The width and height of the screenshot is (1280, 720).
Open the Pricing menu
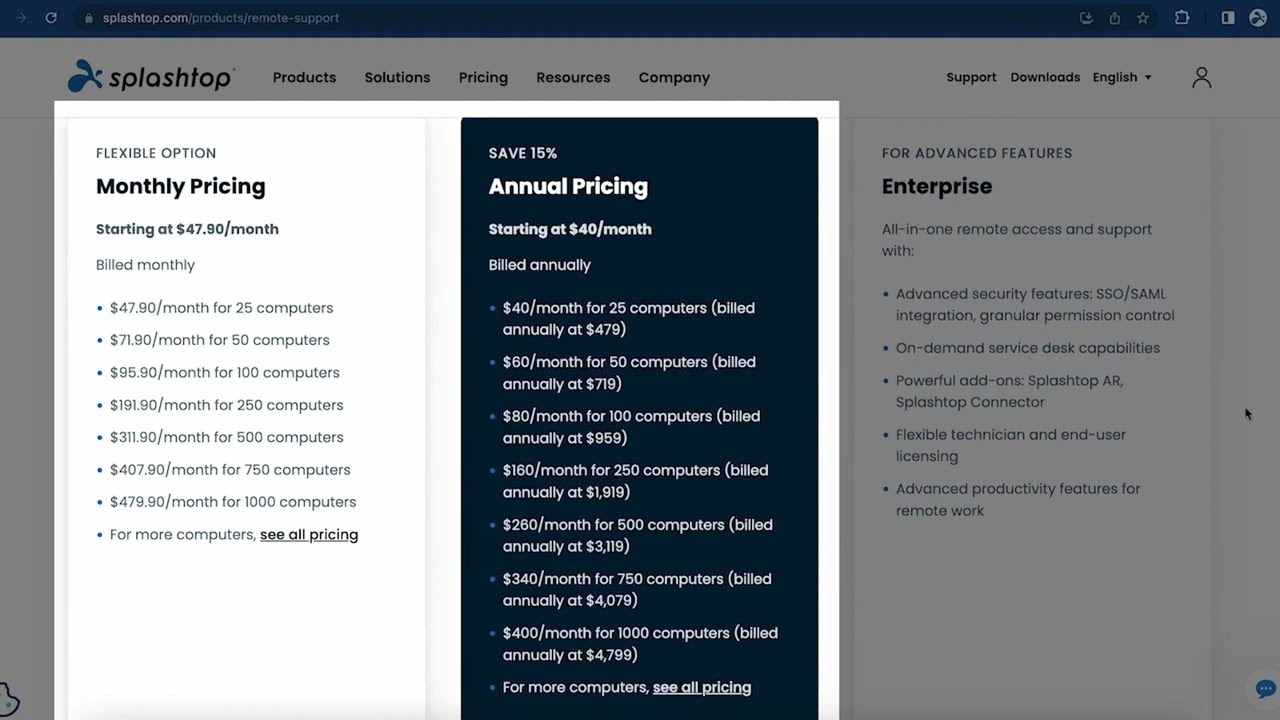pos(483,77)
